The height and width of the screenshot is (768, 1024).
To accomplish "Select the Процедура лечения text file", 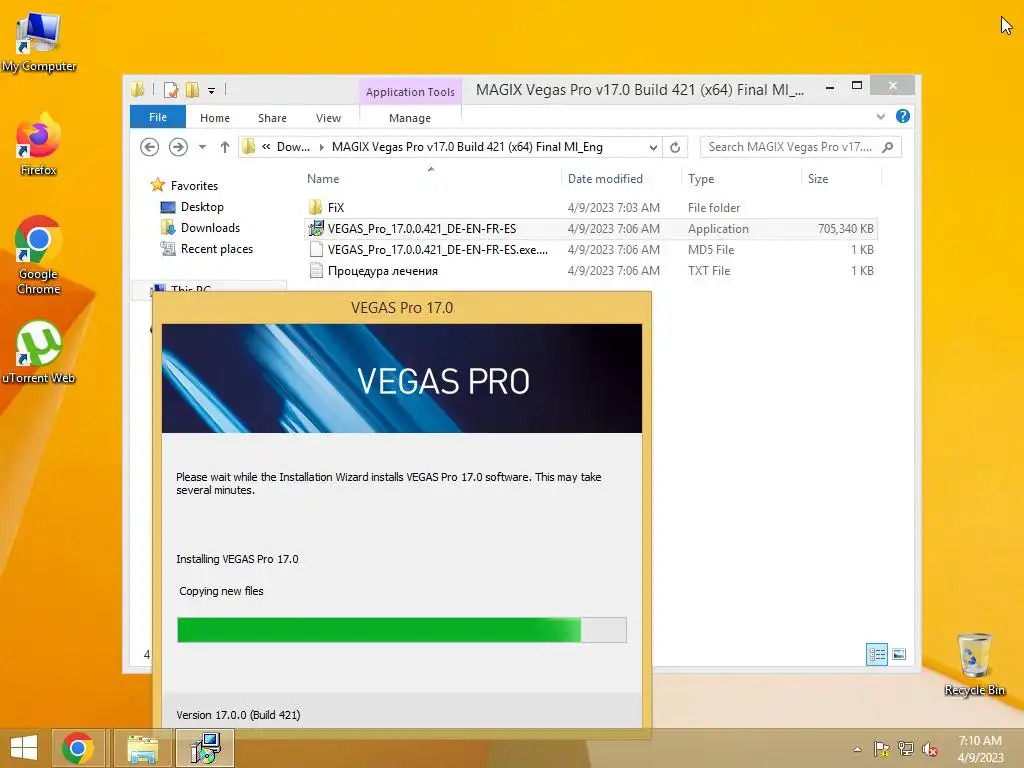I will (590, 270).
